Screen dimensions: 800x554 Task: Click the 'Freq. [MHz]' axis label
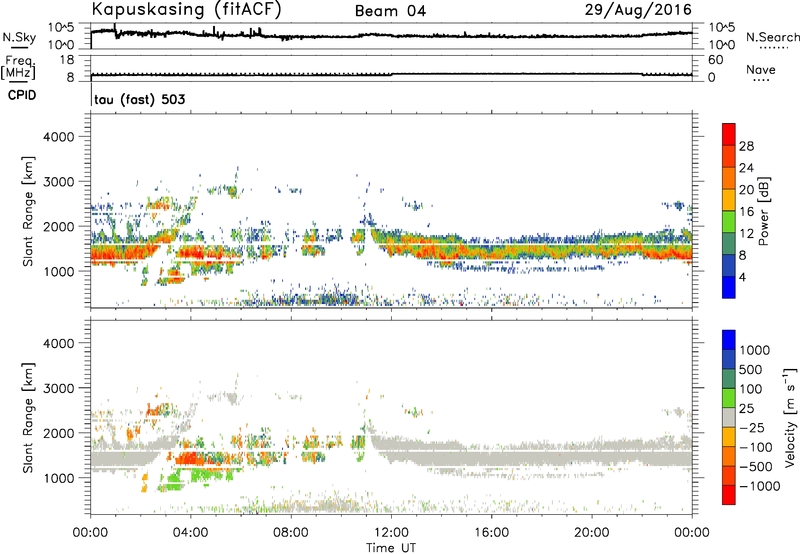coord(18,67)
